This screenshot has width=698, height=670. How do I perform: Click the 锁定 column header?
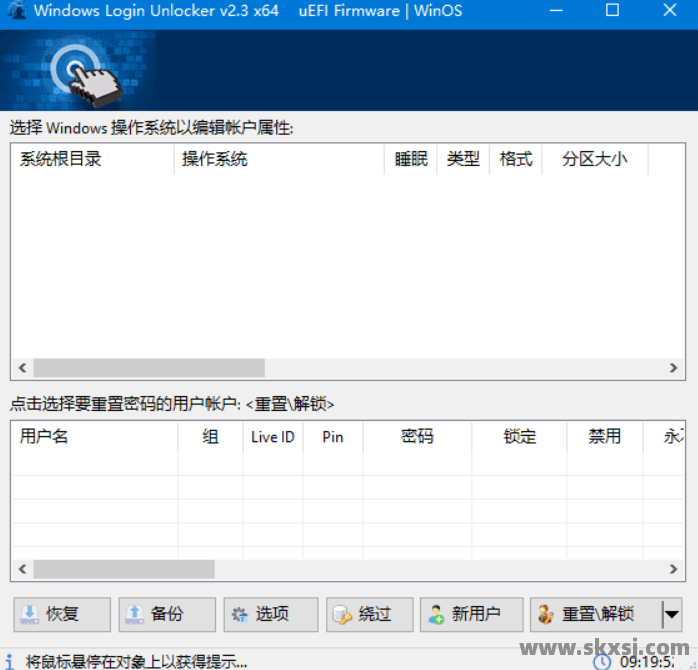pos(519,436)
